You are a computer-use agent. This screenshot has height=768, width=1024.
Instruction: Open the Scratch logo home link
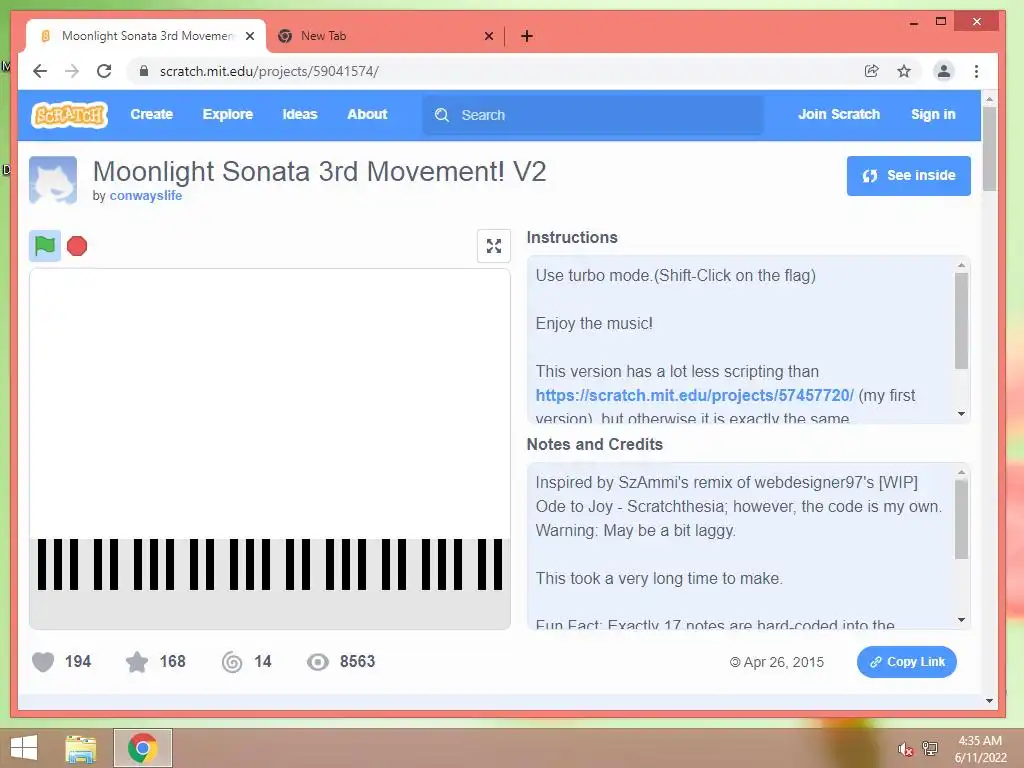click(x=69, y=115)
